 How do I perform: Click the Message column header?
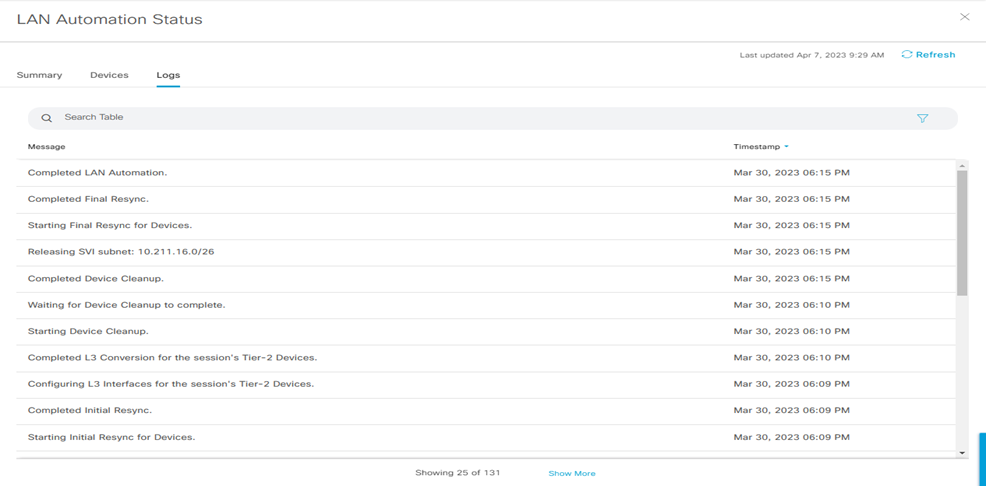click(x=46, y=147)
